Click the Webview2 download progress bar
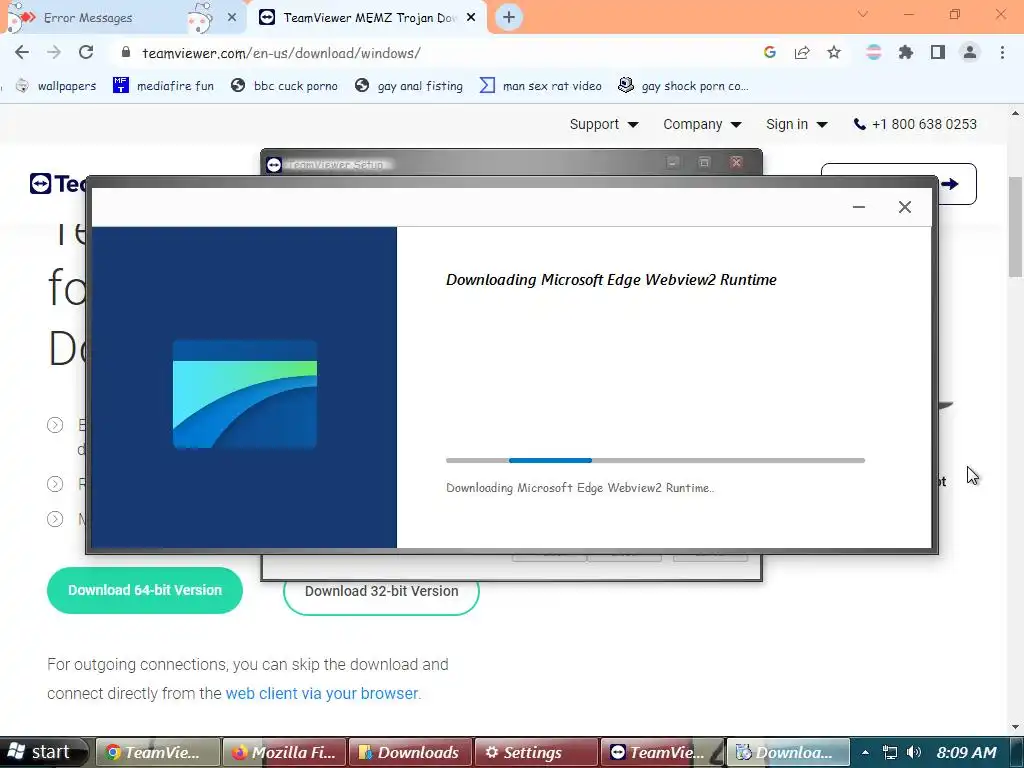The image size is (1024, 768). 655,460
